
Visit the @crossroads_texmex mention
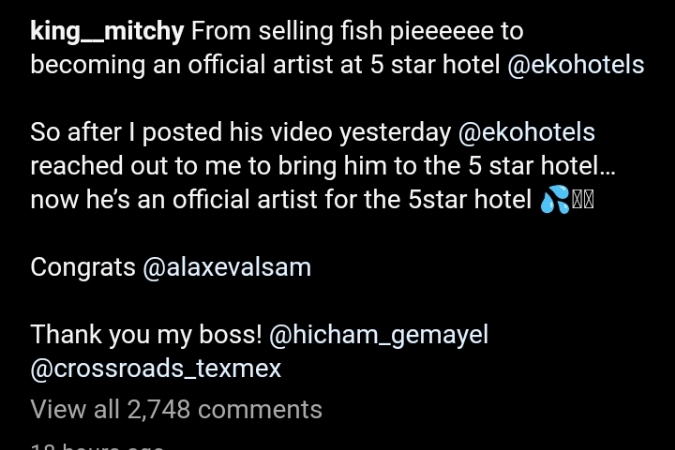tap(156, 369)
